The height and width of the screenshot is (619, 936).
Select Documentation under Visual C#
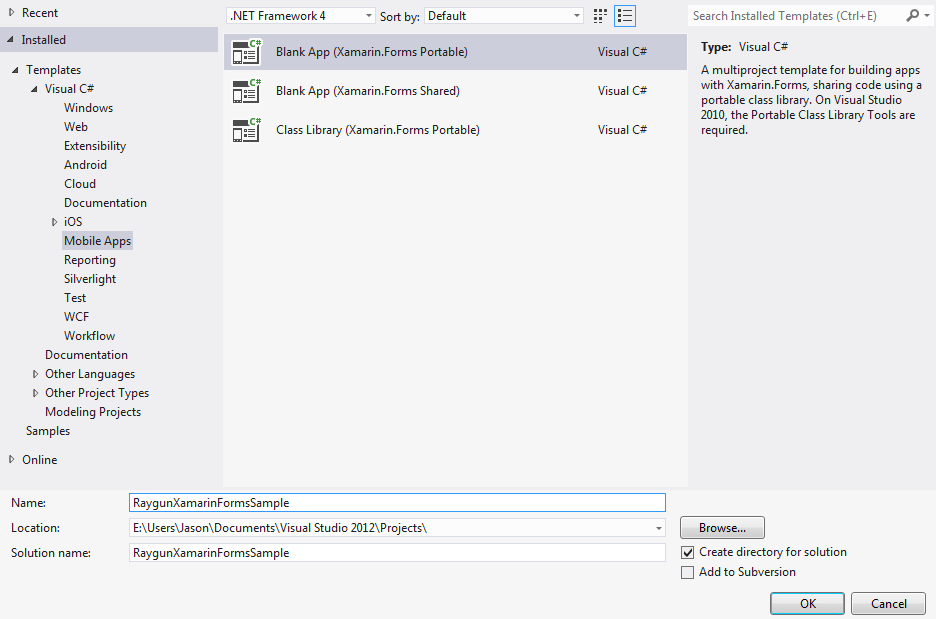[105, 203]
